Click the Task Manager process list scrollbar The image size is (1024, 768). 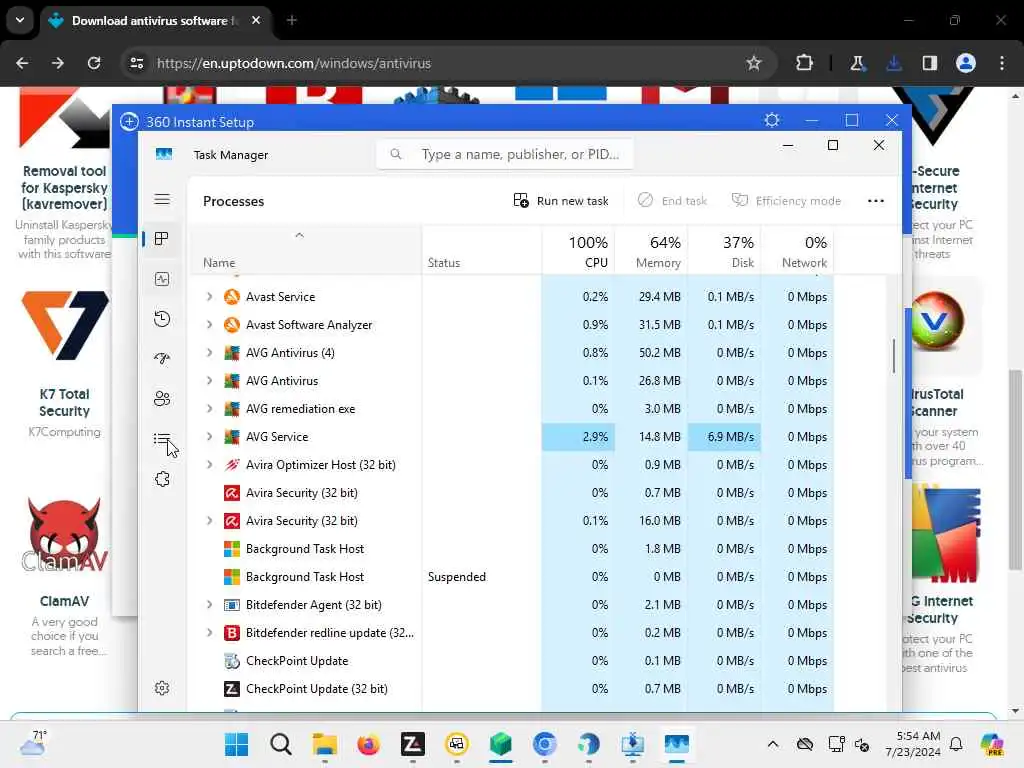point(894,357)
